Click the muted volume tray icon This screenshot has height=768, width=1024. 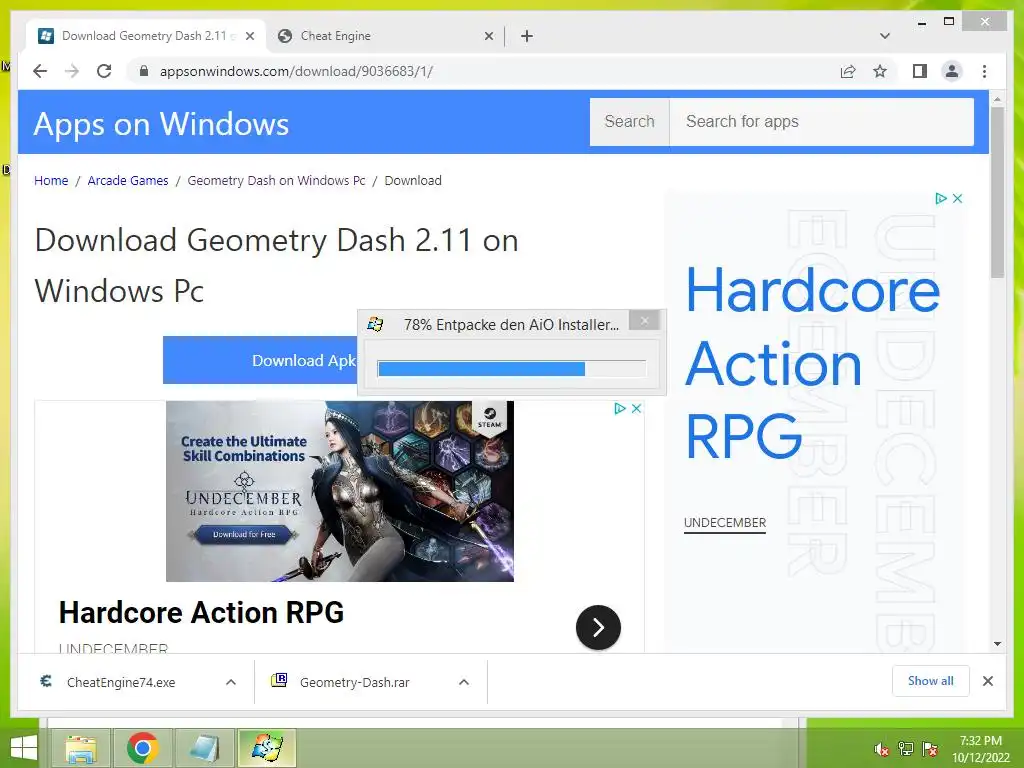pos(882,749)
